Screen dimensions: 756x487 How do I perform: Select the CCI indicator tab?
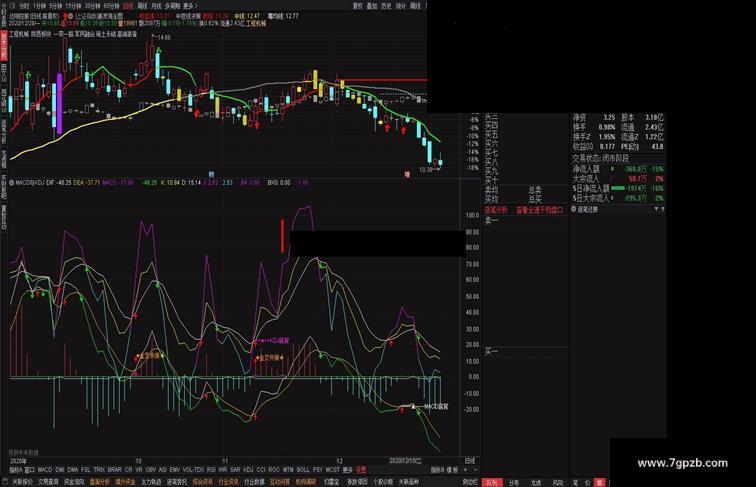(x=261, y=470)
